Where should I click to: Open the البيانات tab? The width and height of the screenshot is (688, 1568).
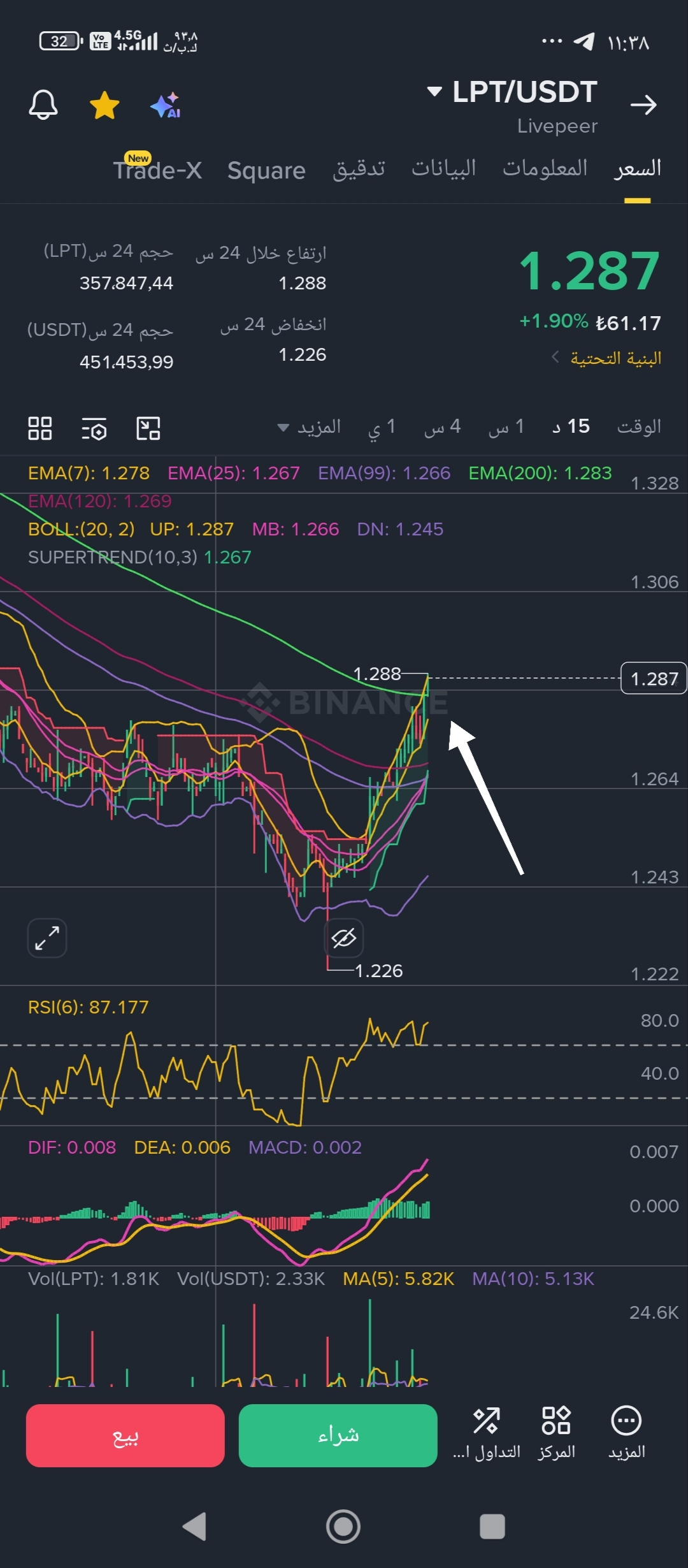[443, 168]
